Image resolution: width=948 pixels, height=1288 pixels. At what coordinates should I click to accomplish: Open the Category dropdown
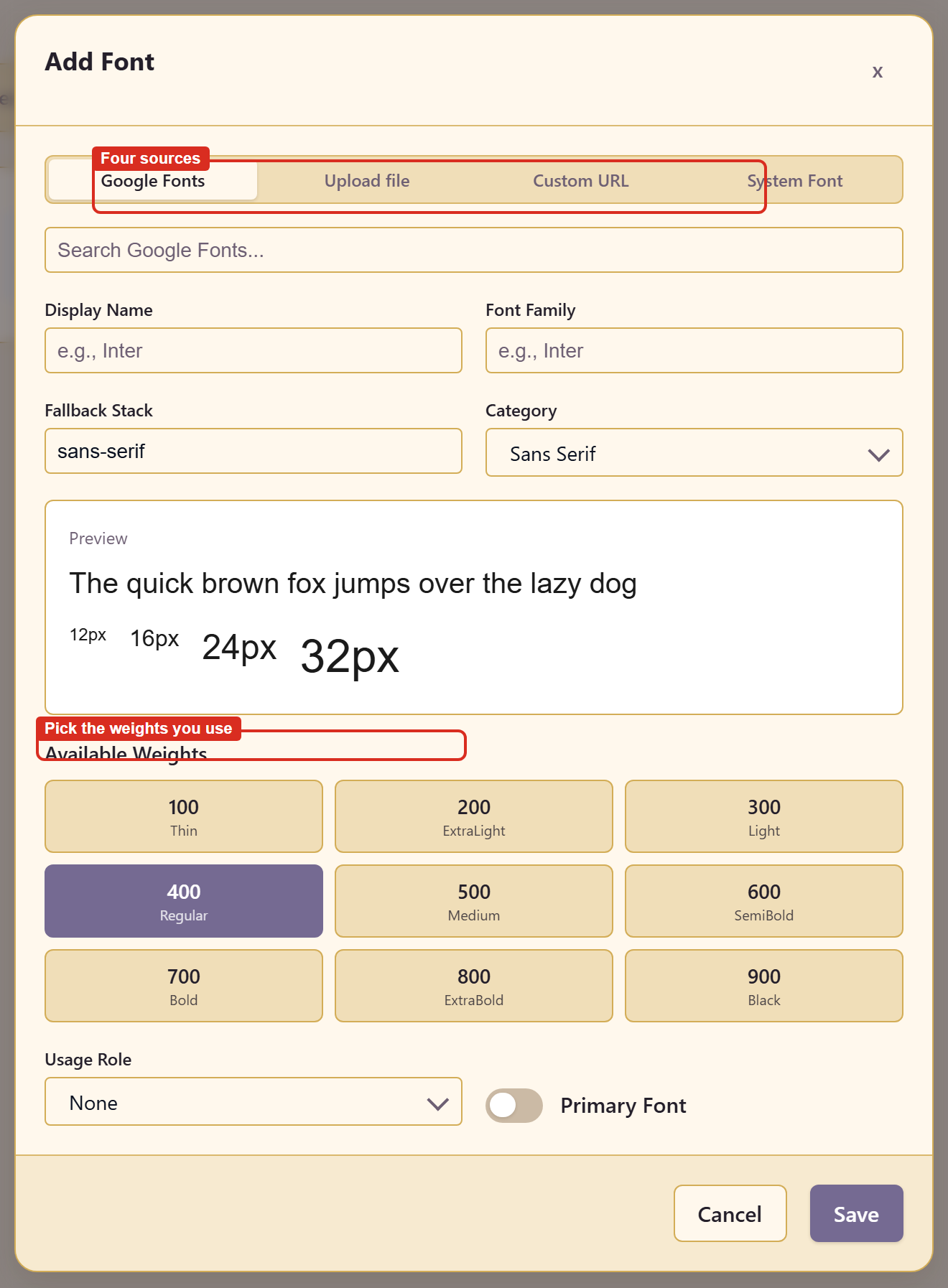point(694,452)
